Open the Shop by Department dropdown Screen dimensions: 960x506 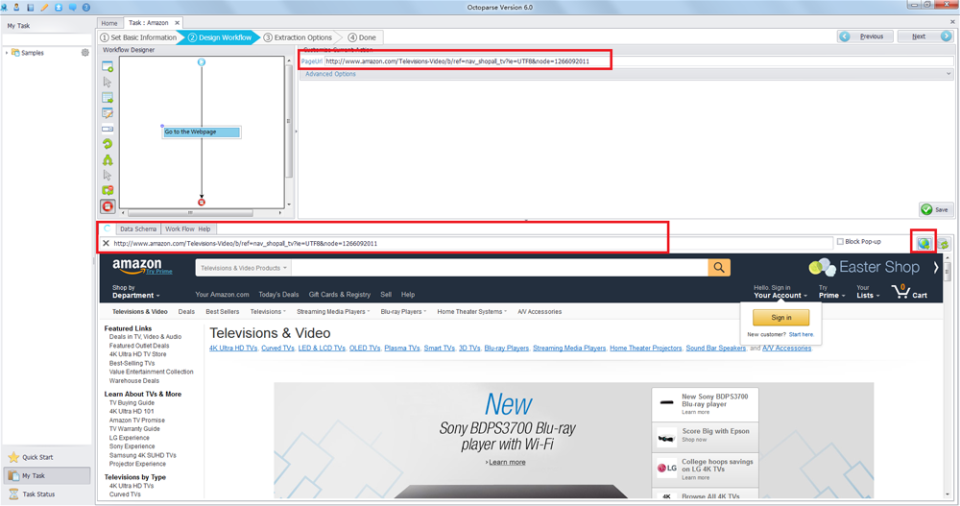point(136,292)
